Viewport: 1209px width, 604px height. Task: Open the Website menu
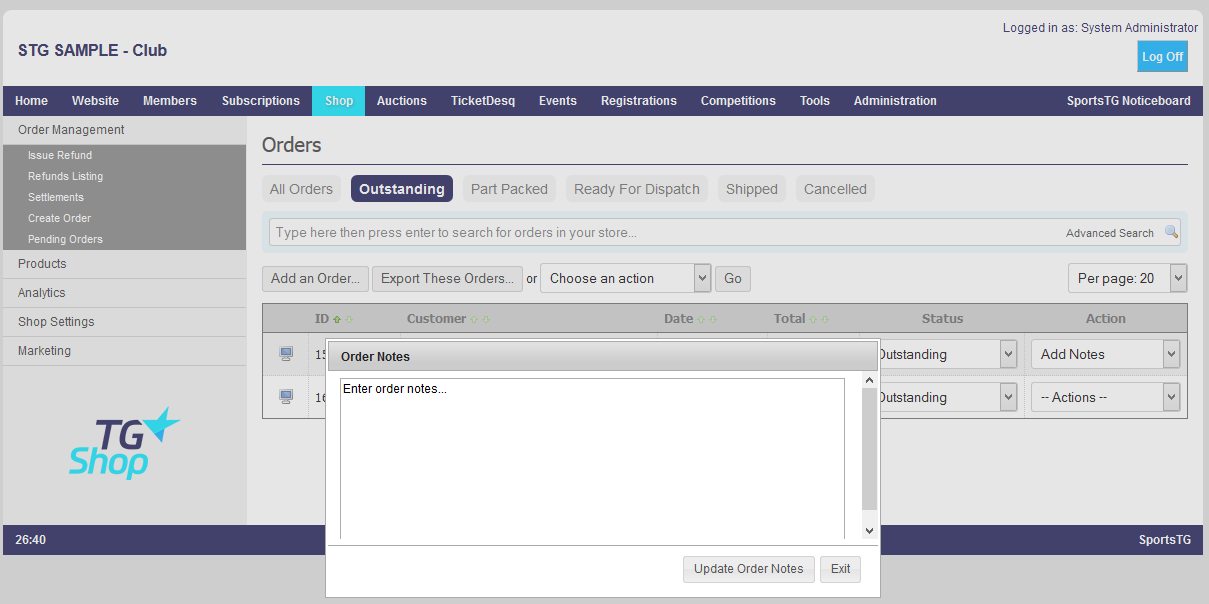click(95, 101)
